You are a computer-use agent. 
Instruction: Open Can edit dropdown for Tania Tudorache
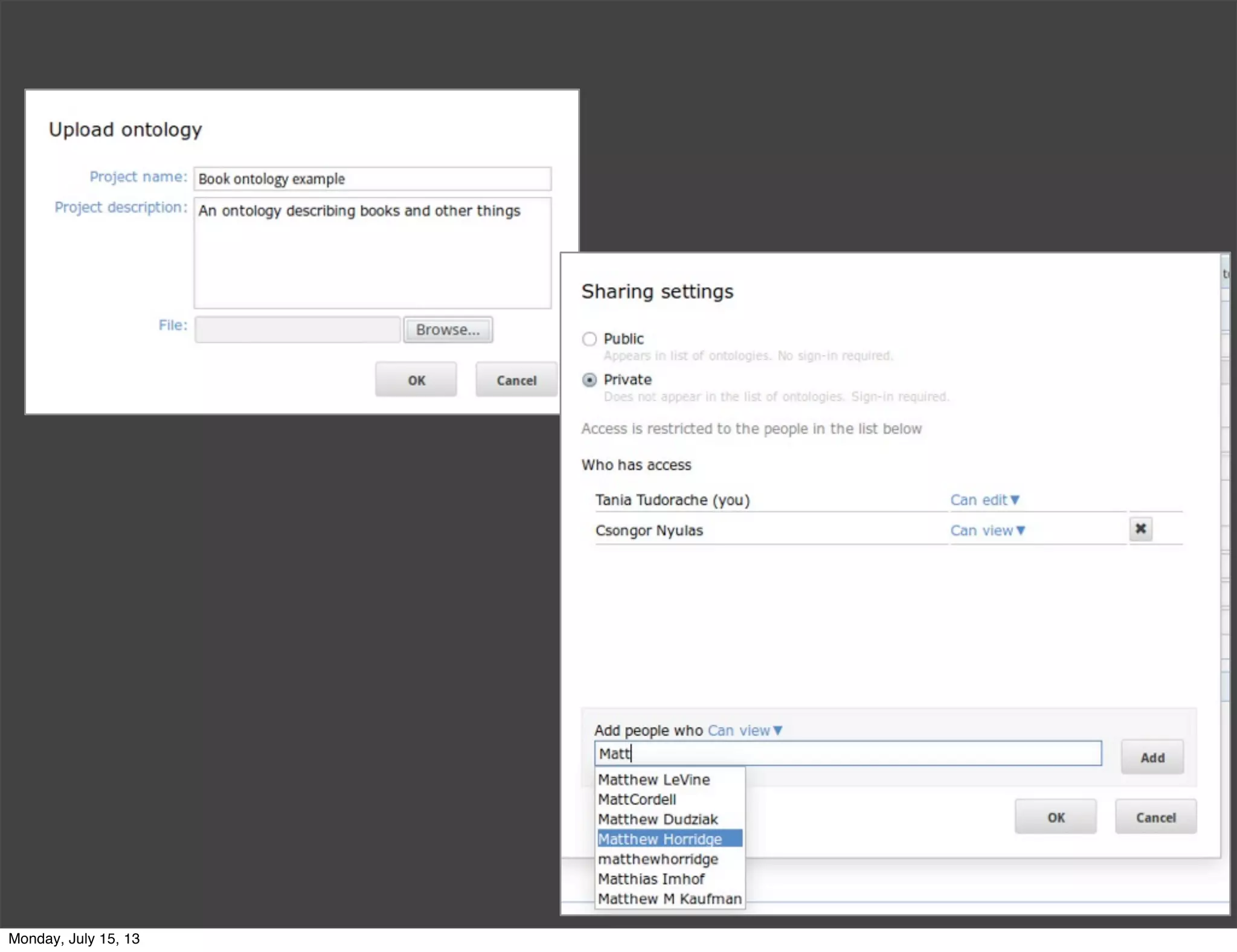click(985, 500)
